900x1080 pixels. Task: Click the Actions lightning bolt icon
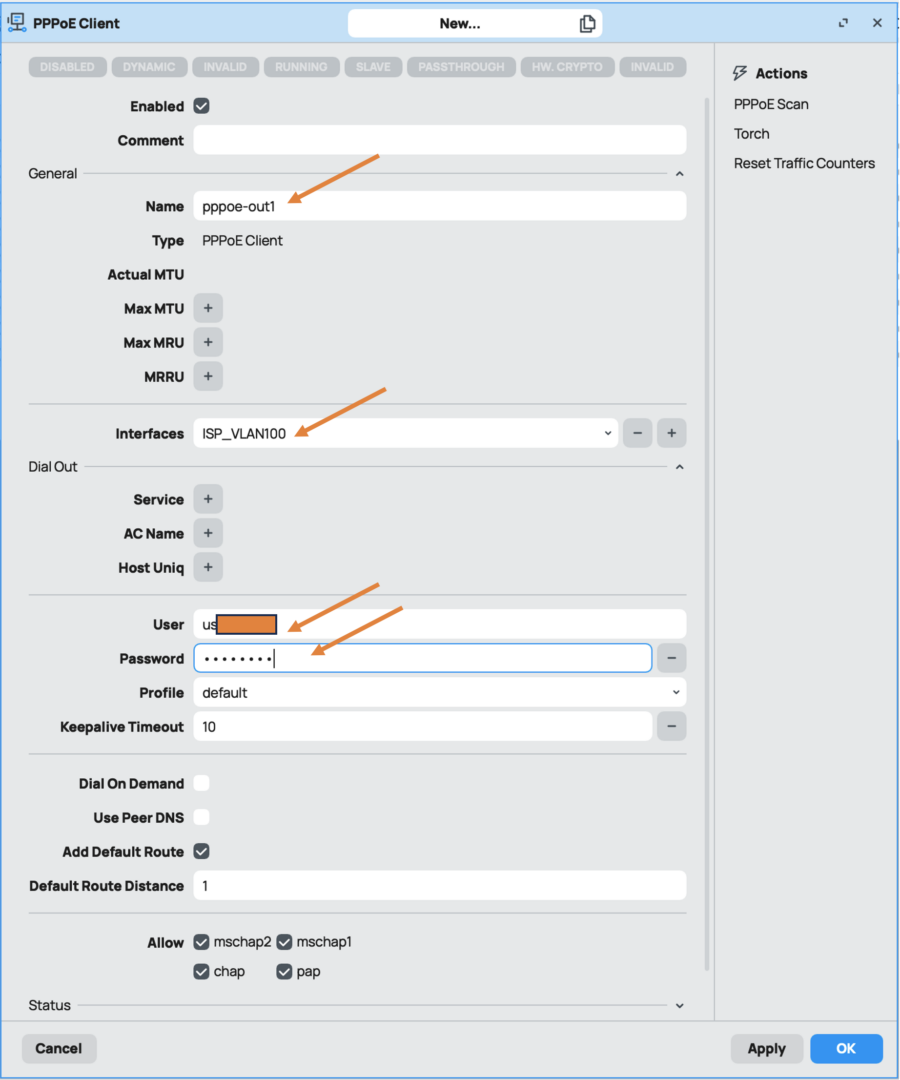click(x=740, y=72)
